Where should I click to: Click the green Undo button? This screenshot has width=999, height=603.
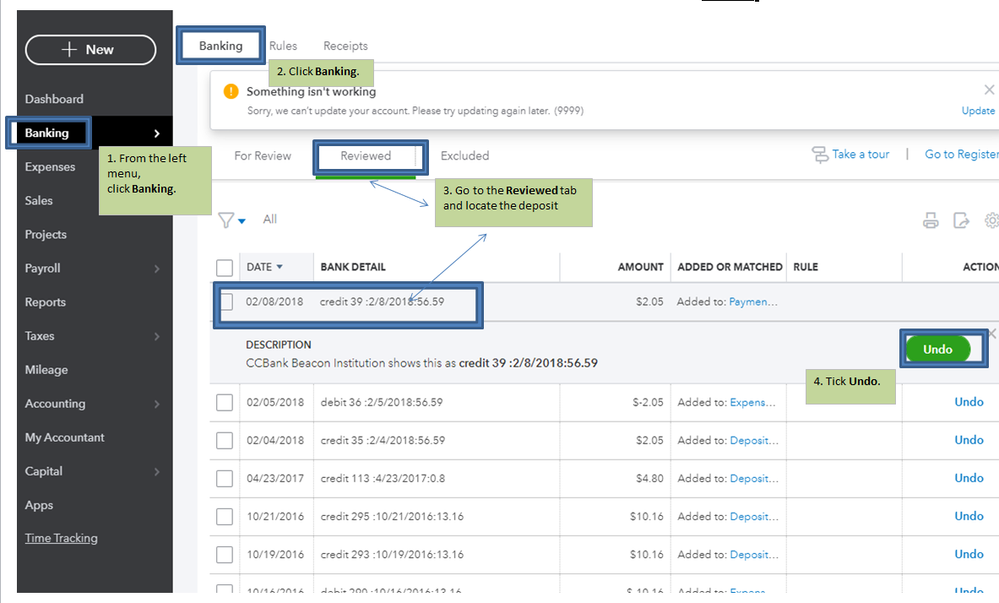(938, 349)
